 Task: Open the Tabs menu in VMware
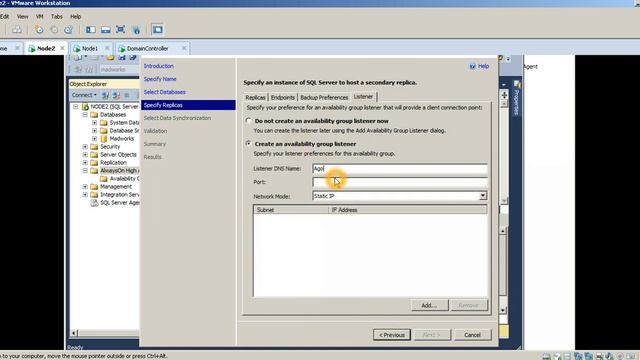tap(57, 16)
